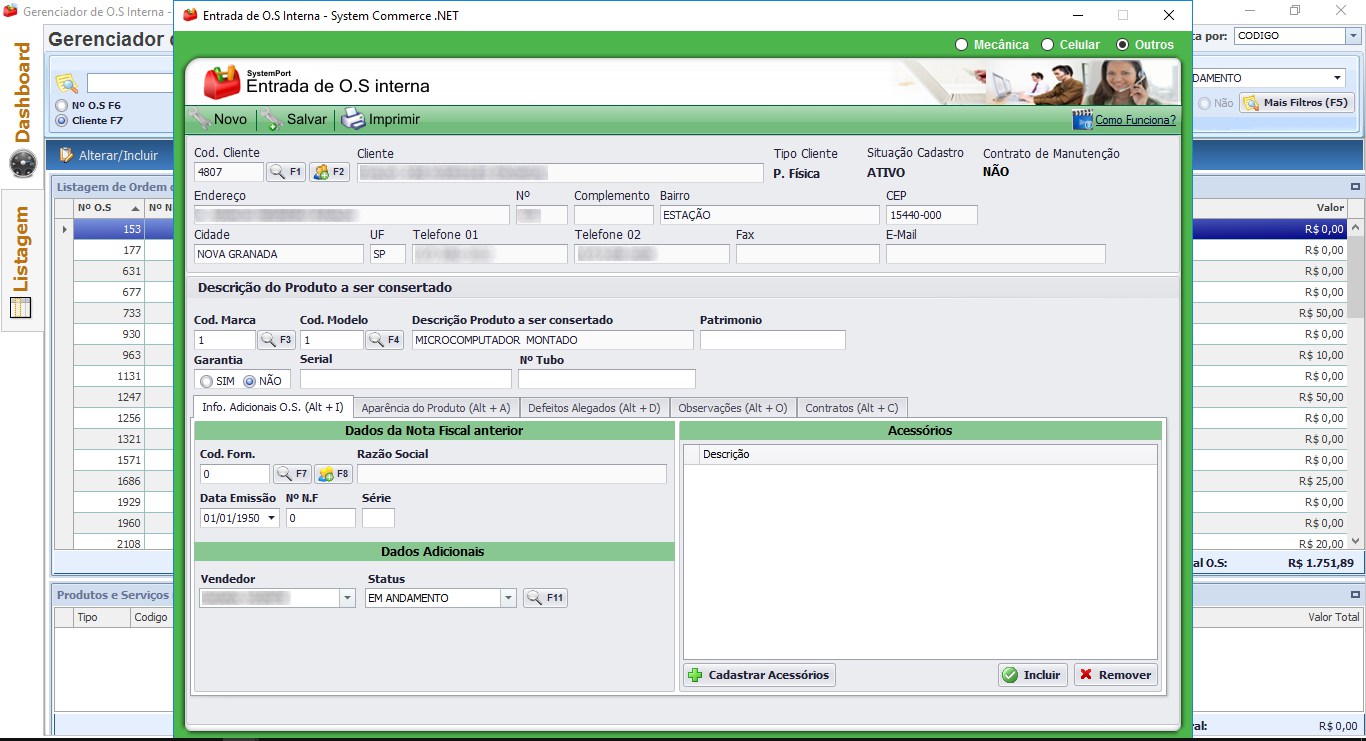Open the Status dropdown
Image resolution: width=1366 pixels, height=741 pixels.
(508, 598)
